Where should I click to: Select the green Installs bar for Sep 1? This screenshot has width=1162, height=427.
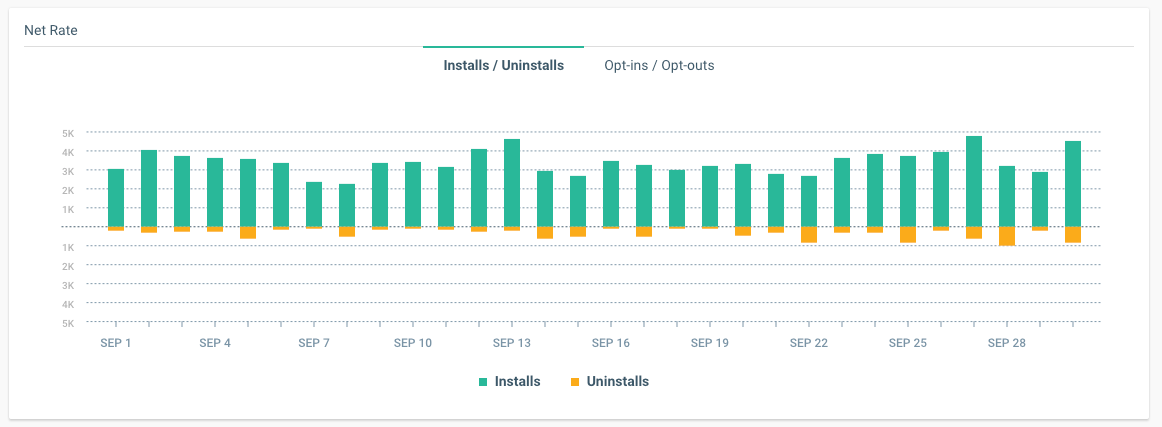pos(116,198)
